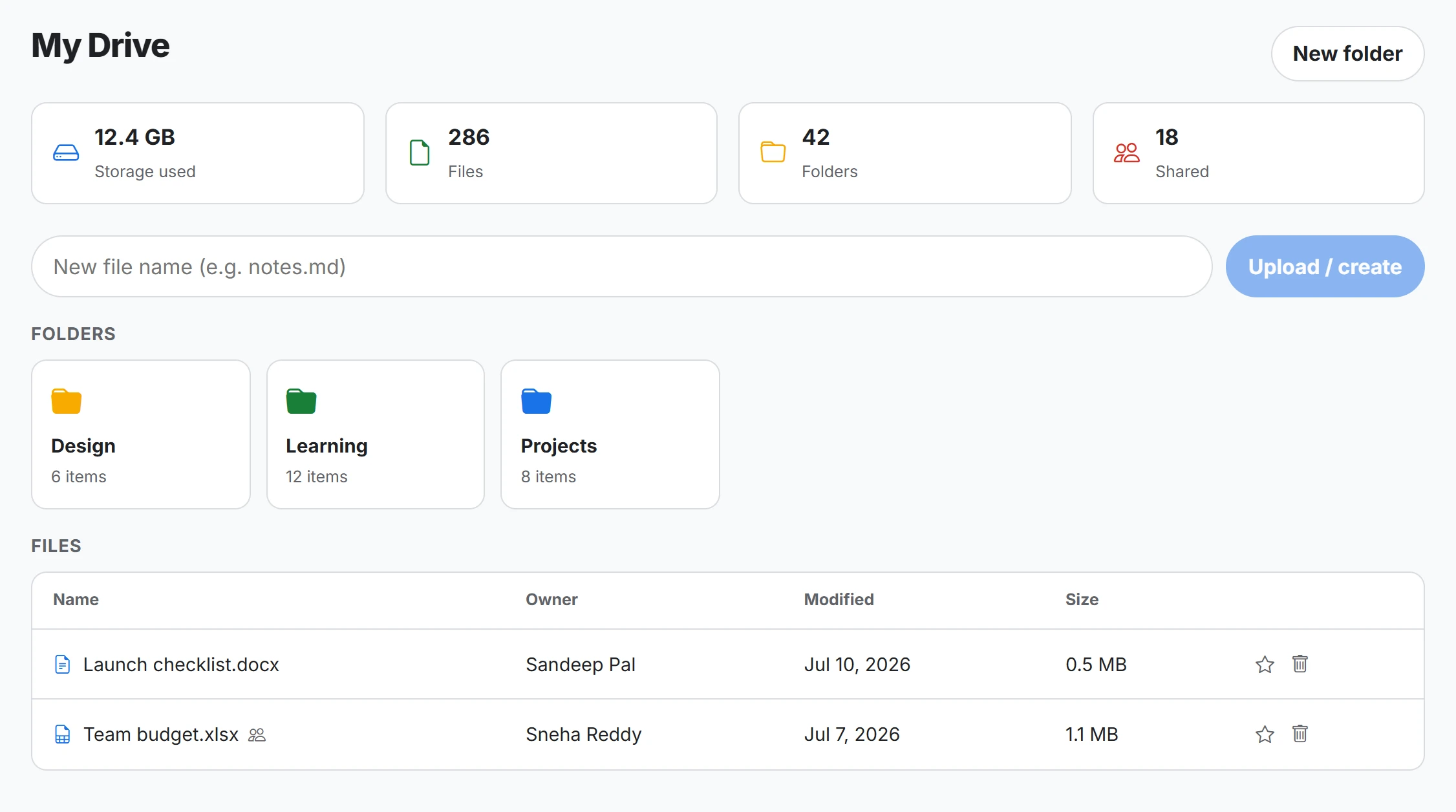Viewport: 1456px width, 812px height.
Task: Sort files by Owner column header
Action: [551, 599]
